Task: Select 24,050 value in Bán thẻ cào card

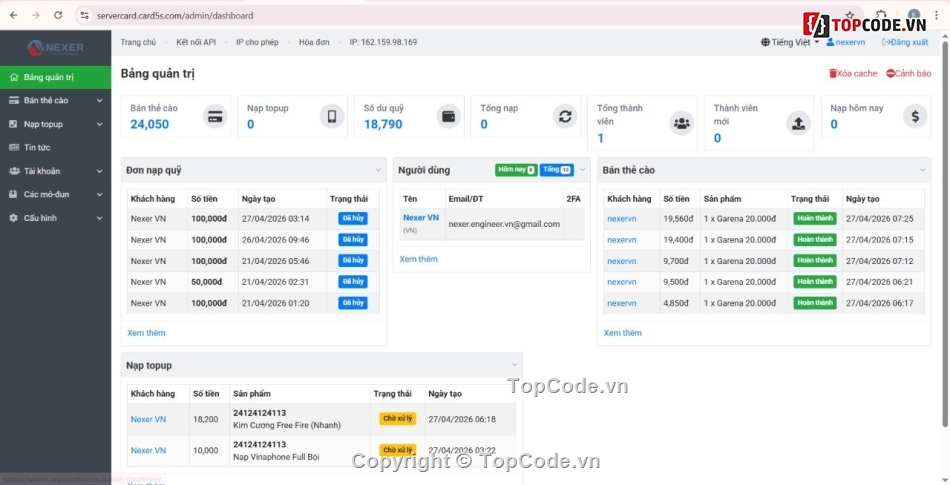Action: tap(150, 124)
